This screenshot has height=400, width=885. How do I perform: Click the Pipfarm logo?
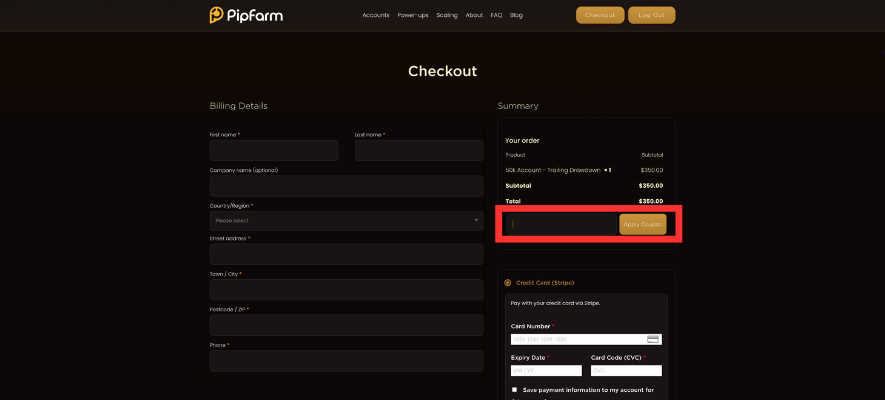242,15
